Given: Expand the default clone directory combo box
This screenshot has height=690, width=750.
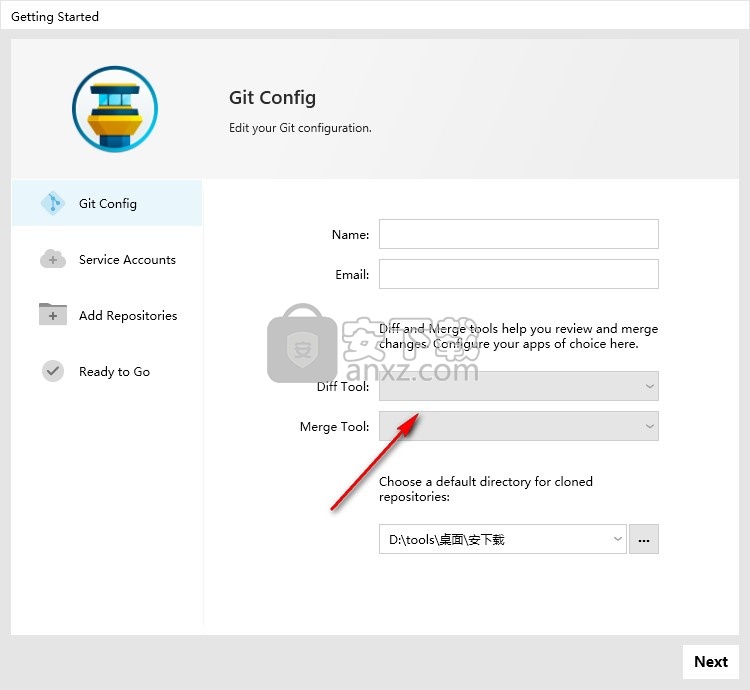Looking at the screenshot, I should tap(503, 539).
